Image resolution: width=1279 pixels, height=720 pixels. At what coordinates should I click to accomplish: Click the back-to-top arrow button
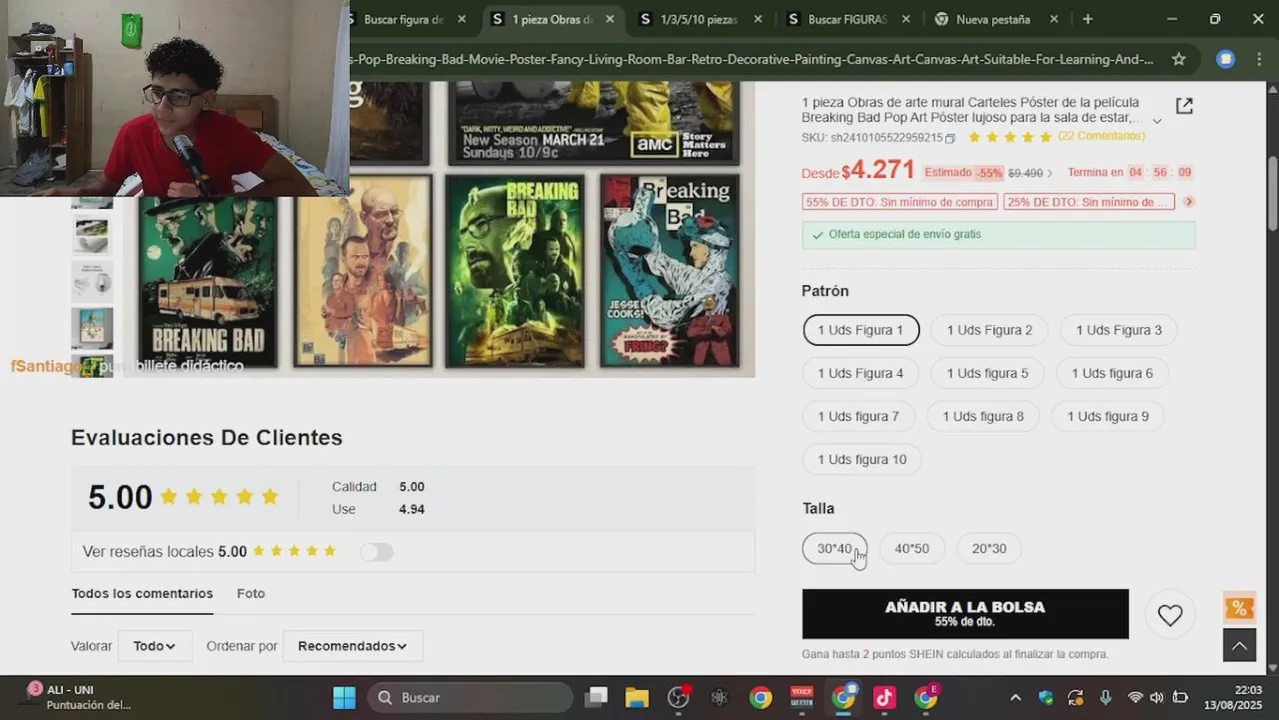tap(1239, 645)
